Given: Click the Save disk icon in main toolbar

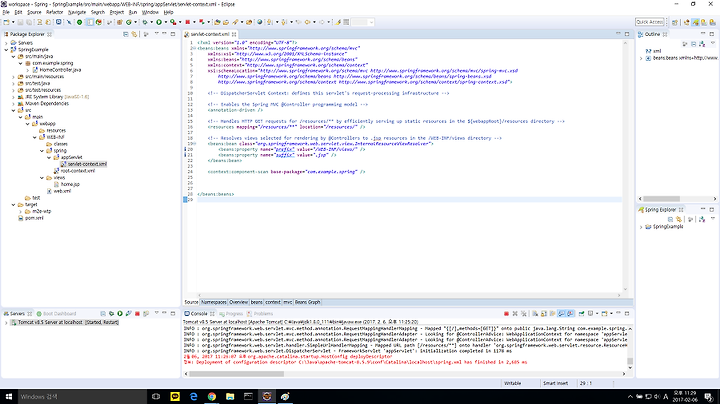Looking at the screenshot, I should (20, 22).
